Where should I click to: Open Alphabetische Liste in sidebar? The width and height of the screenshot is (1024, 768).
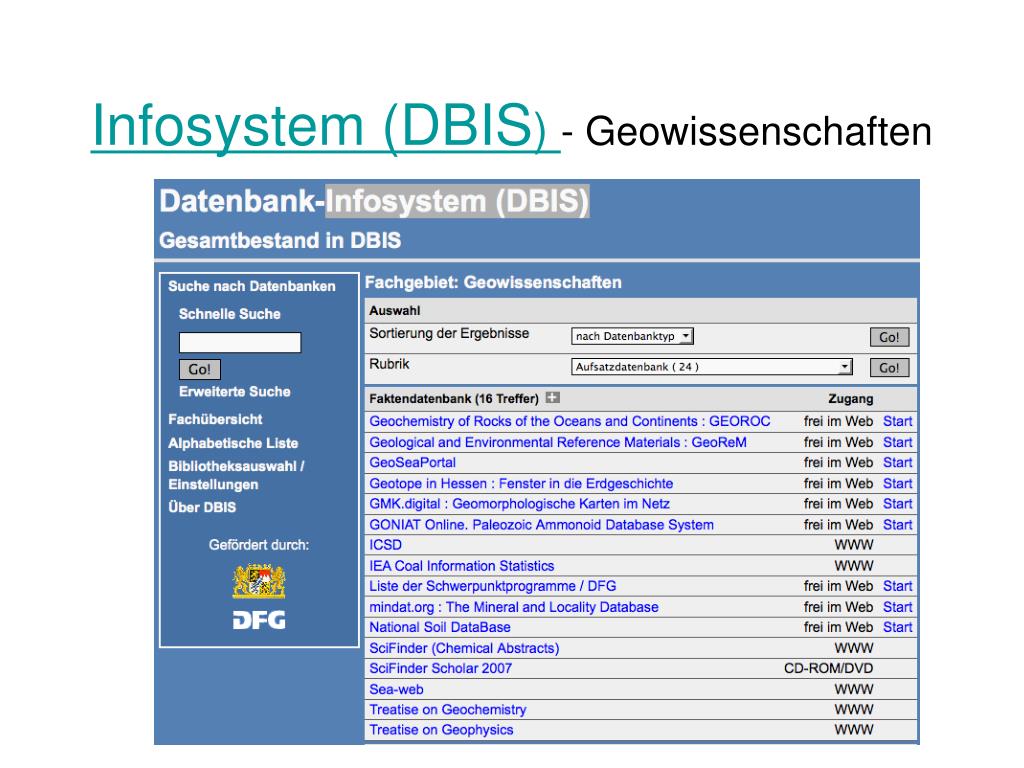click(x=233, y=443)
